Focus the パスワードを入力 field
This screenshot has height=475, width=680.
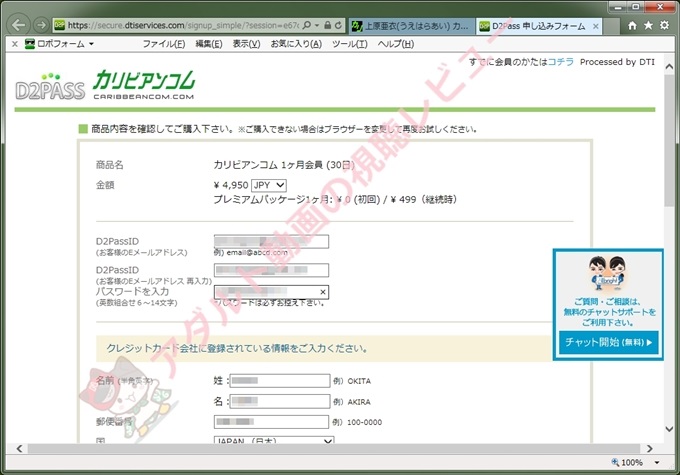click(x=271, y=292)
